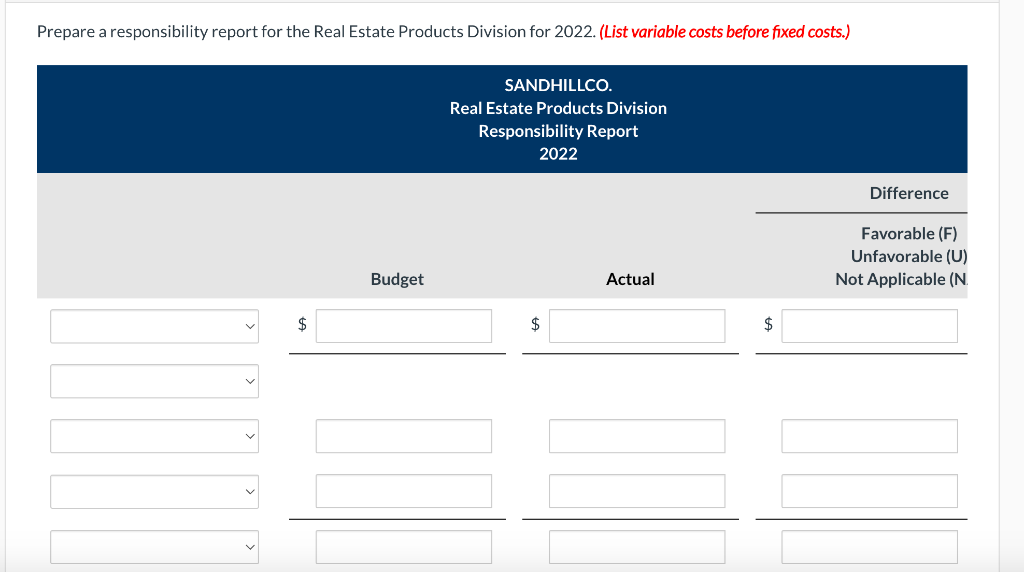Screen dimensions: 1024x572
Task: Click the fourth row Actual input field
Action: pos(637,492)
